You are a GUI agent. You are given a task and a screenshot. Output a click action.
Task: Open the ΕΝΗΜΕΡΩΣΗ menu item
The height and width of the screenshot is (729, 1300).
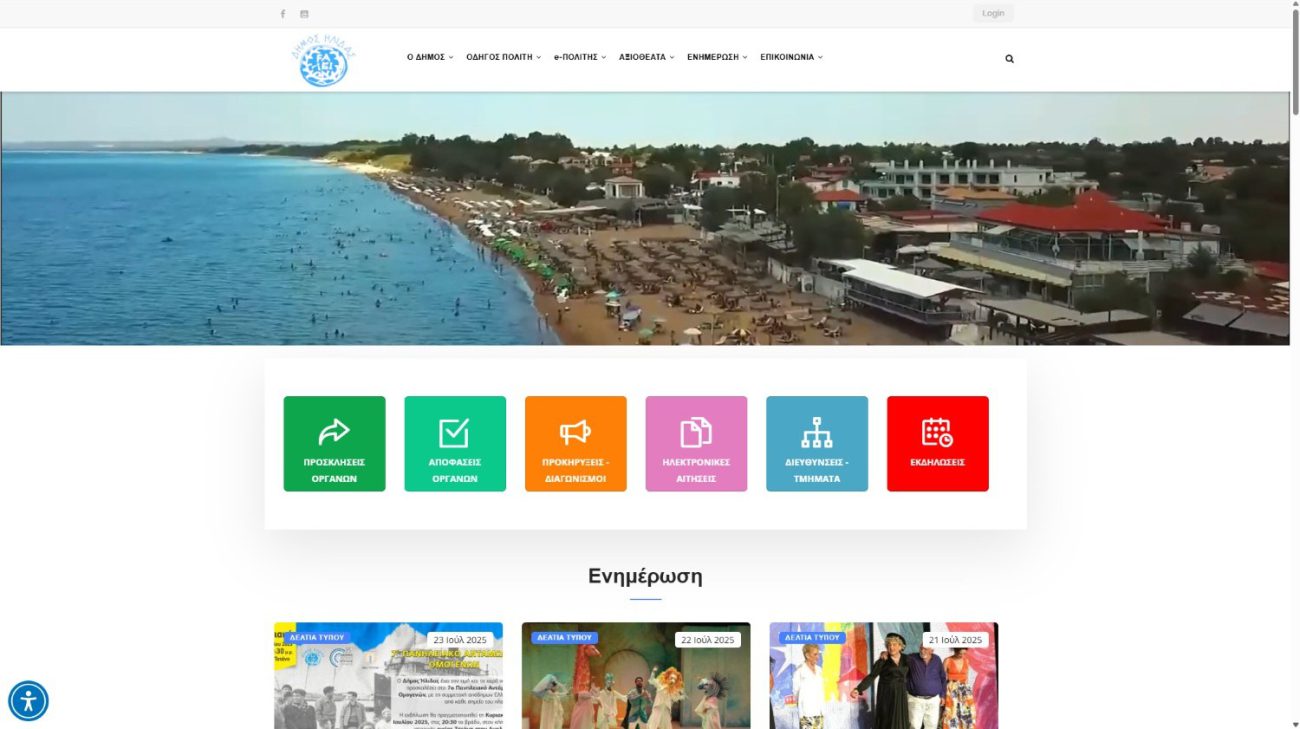coord(717,57)
